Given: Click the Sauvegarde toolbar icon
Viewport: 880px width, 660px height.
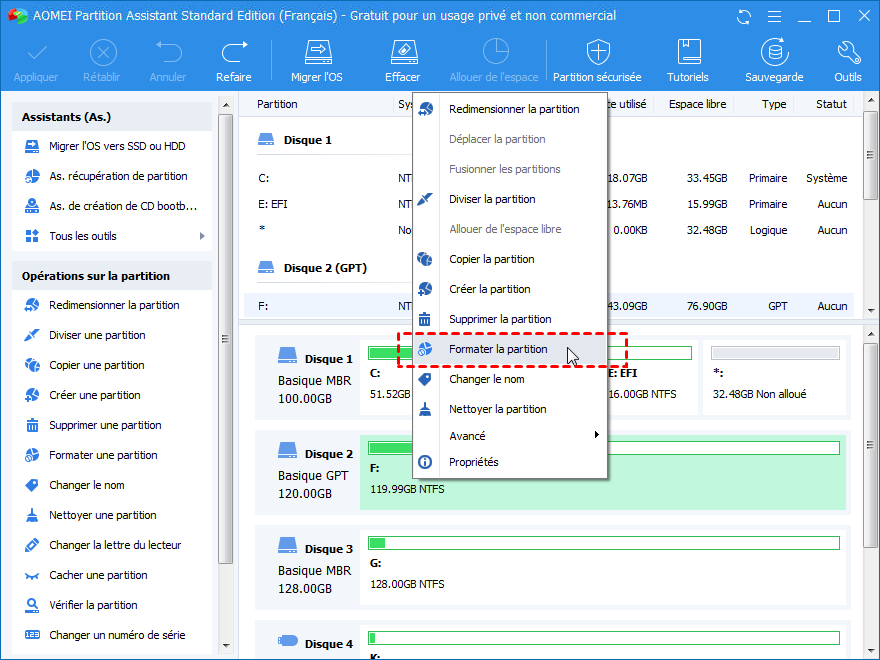Looking at the screenshot, I should (773, 53).
